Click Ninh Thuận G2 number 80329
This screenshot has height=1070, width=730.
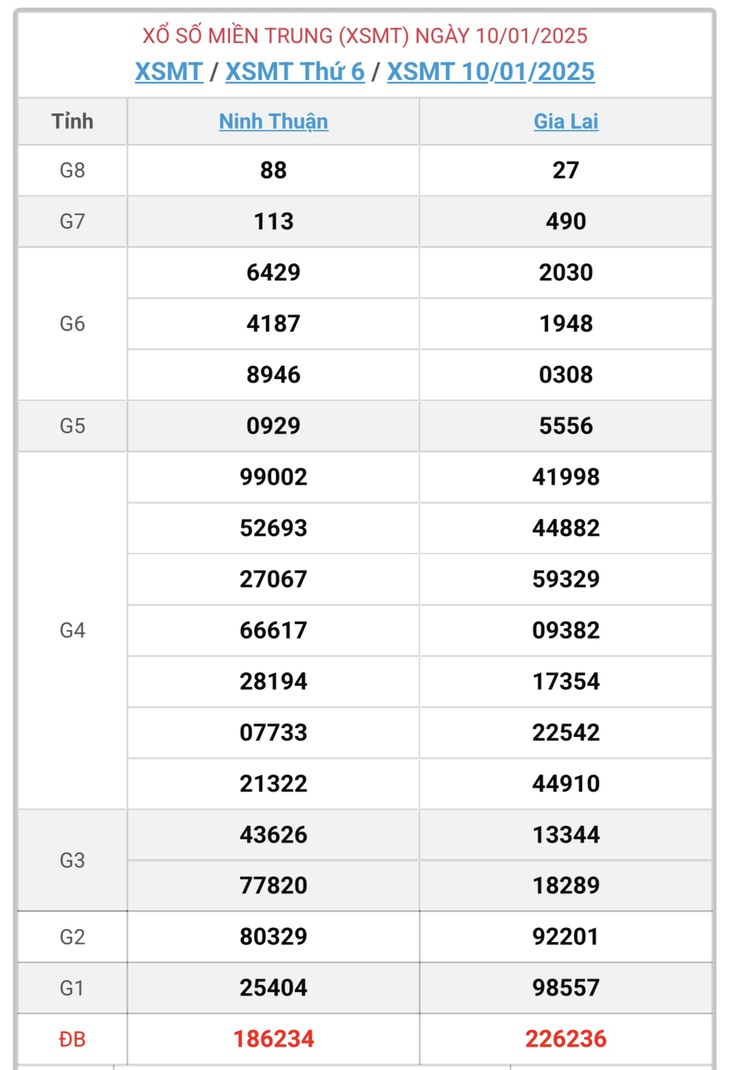[274, 936]
